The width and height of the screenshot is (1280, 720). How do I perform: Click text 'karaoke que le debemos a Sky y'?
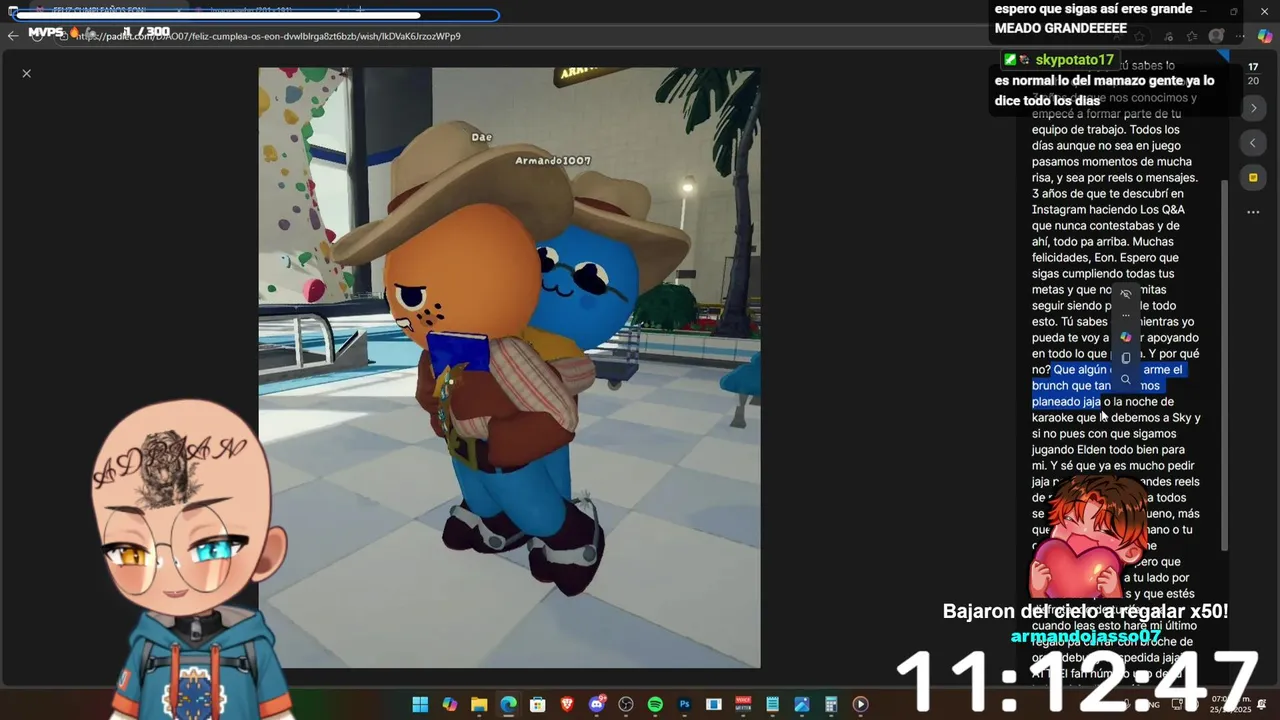point(1116,418)
